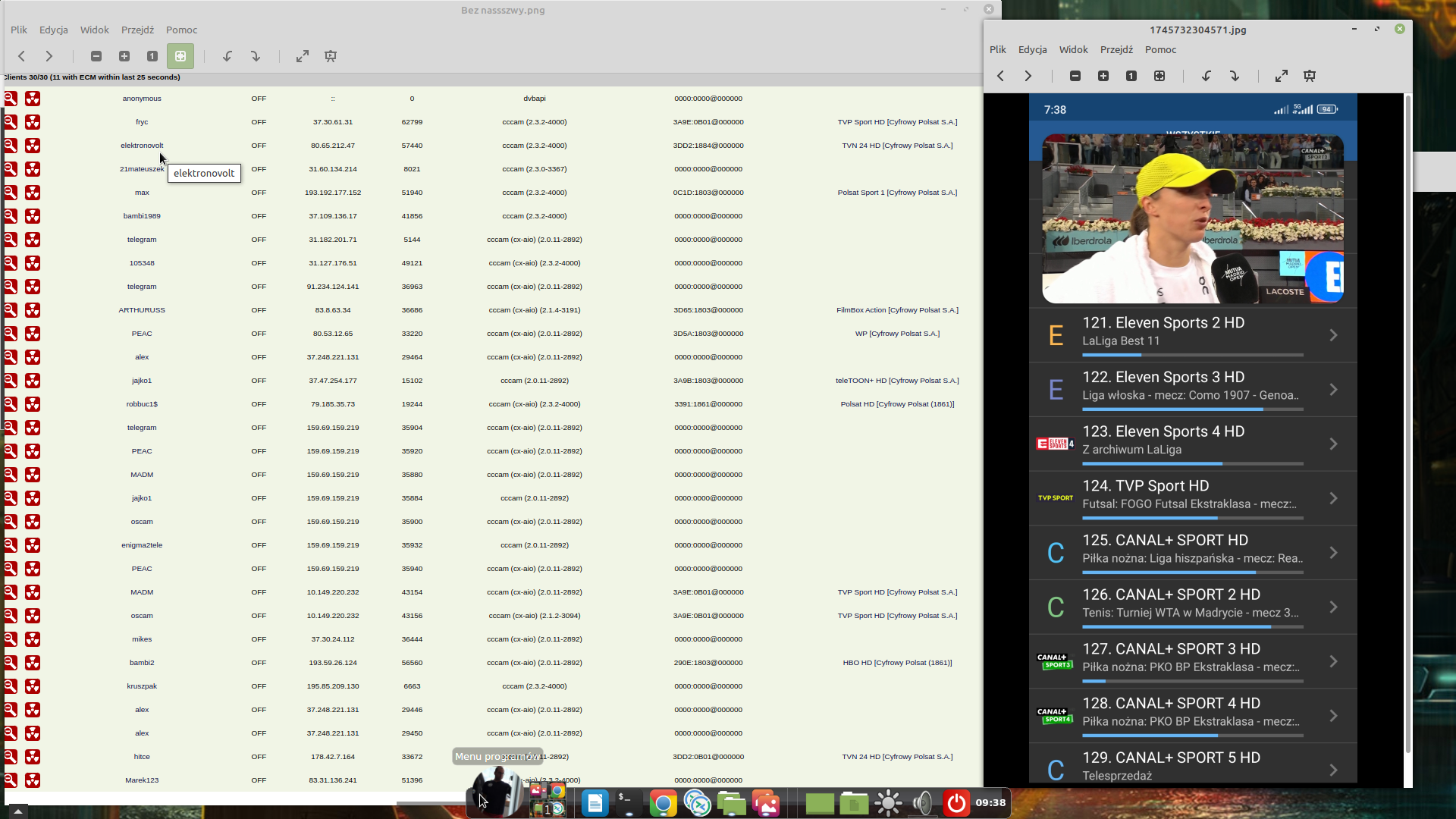
Task: Open Przejdź menu in right viewer
Action: 1116,49
